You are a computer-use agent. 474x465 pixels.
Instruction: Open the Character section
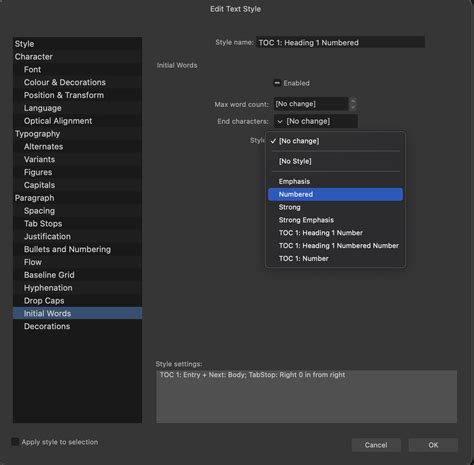pyautogui.click(x=77, y=57)
